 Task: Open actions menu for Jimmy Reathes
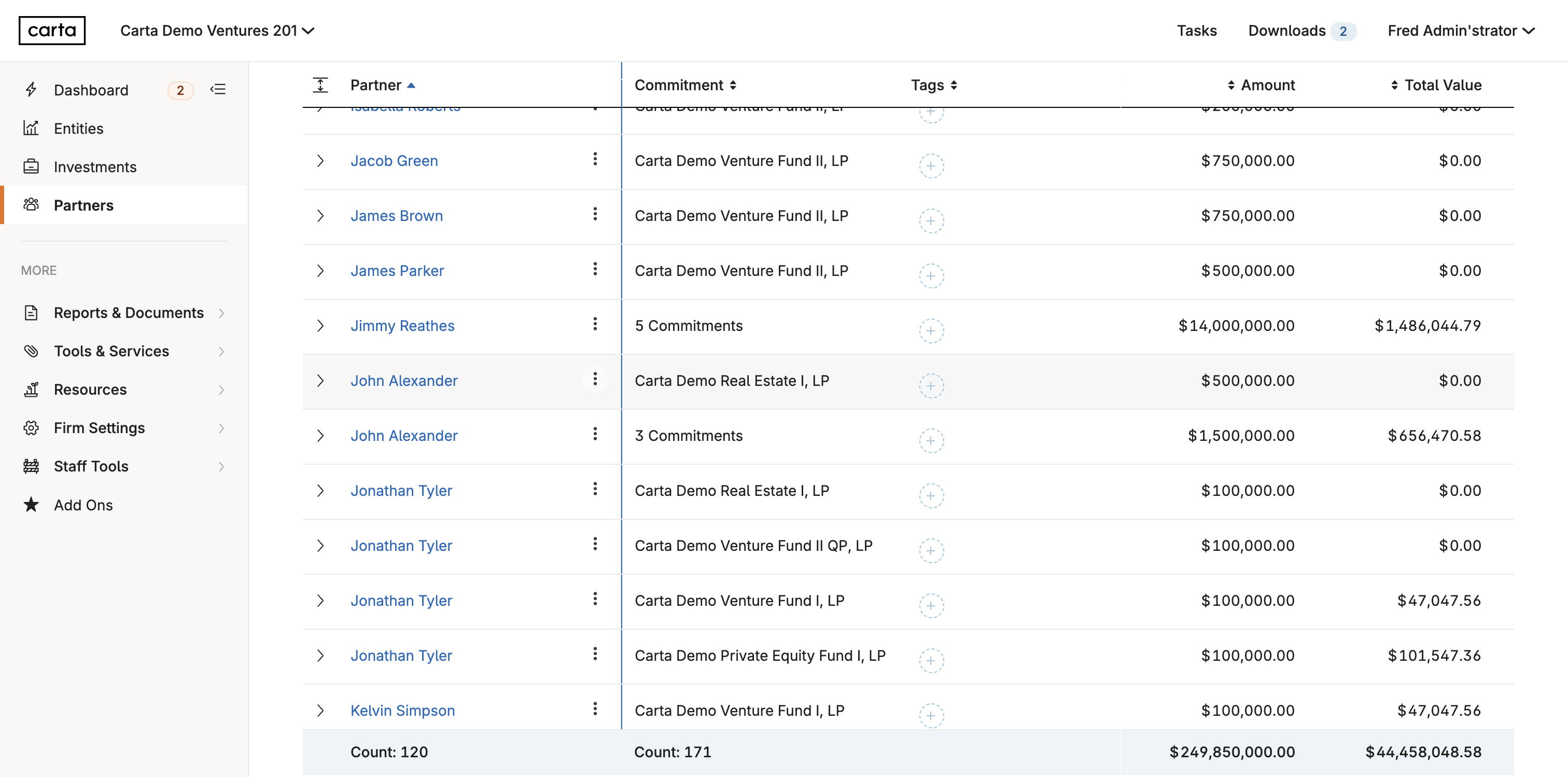click(595, 323)
